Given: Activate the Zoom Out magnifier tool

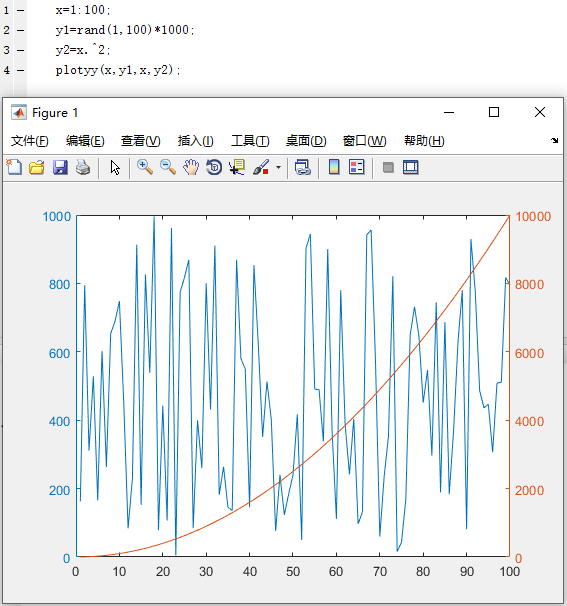Looking at the screenshot, I should (x=168, y=167).
